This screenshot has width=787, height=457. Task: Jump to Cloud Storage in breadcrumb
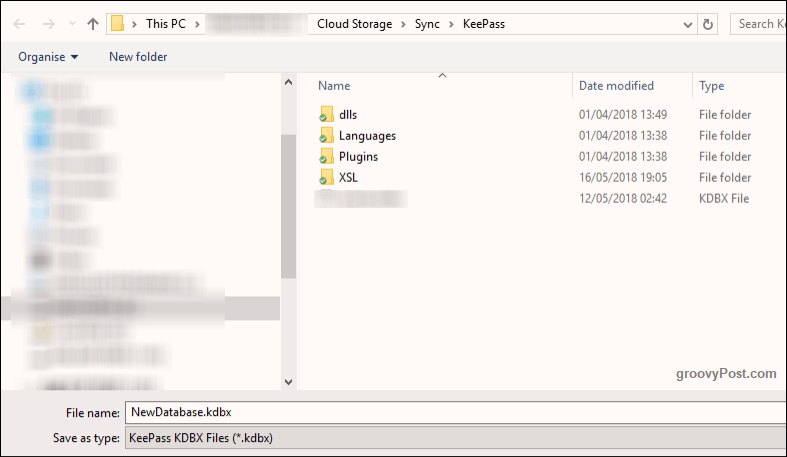tap(354, 24)
